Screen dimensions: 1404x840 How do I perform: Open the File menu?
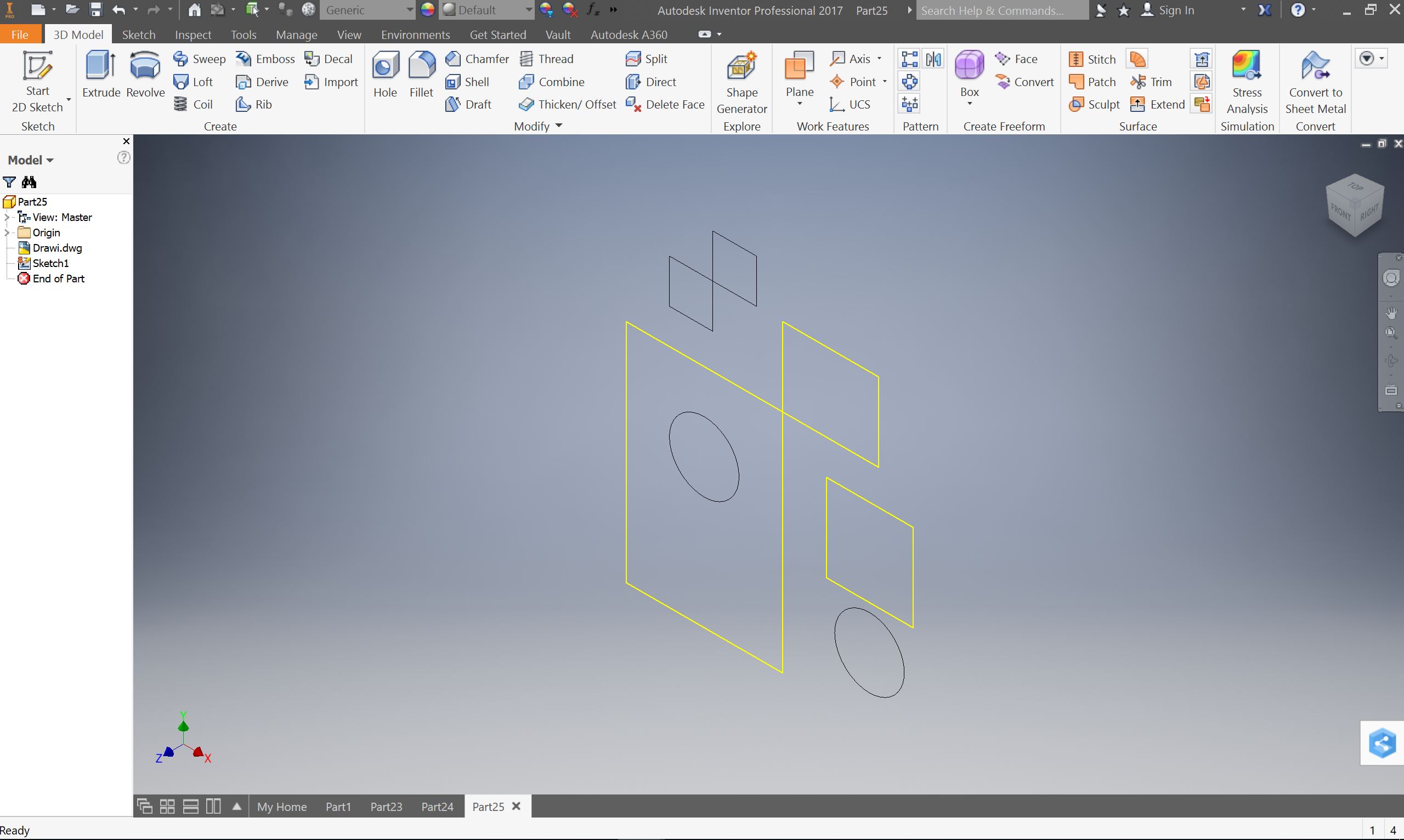tap(20, 35)
